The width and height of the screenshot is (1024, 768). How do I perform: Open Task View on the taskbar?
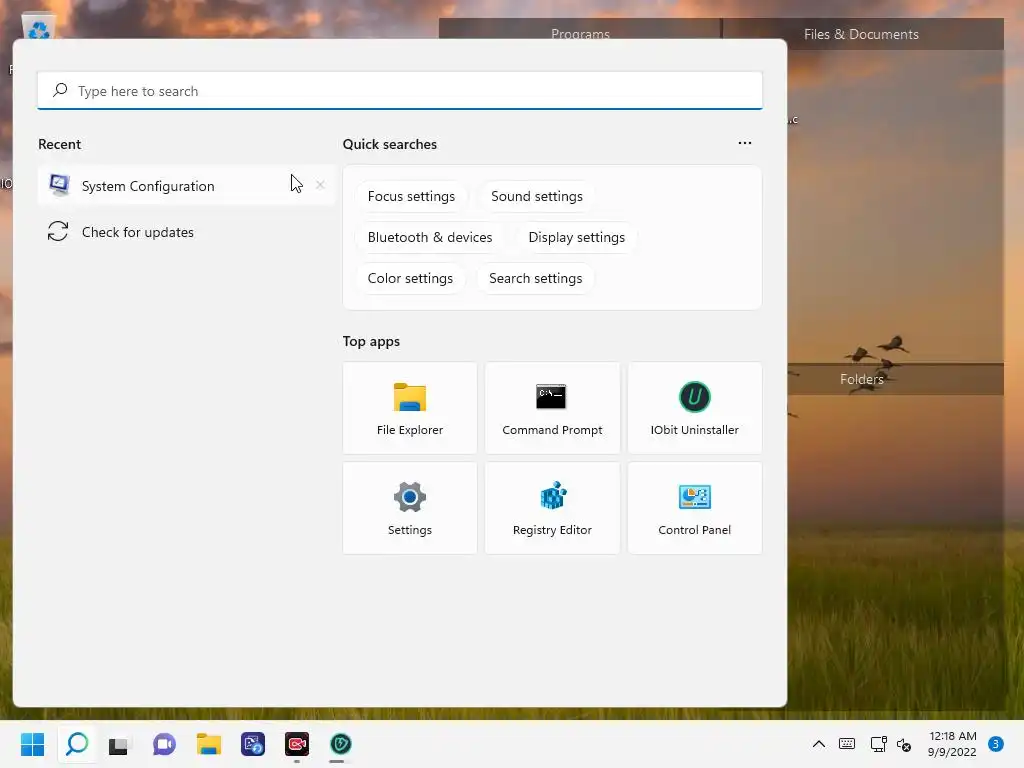(120, 744)
